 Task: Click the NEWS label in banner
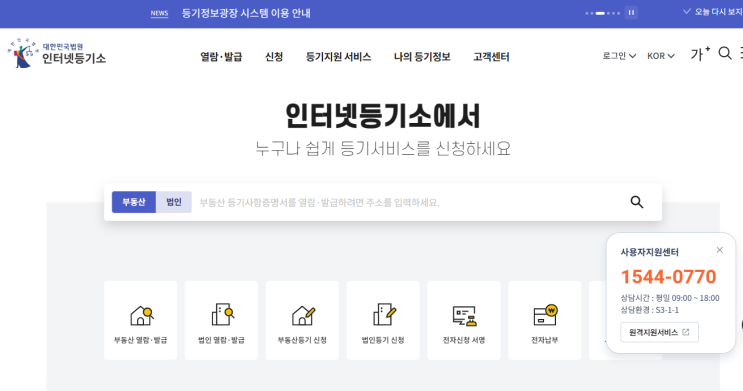(159, 13)
